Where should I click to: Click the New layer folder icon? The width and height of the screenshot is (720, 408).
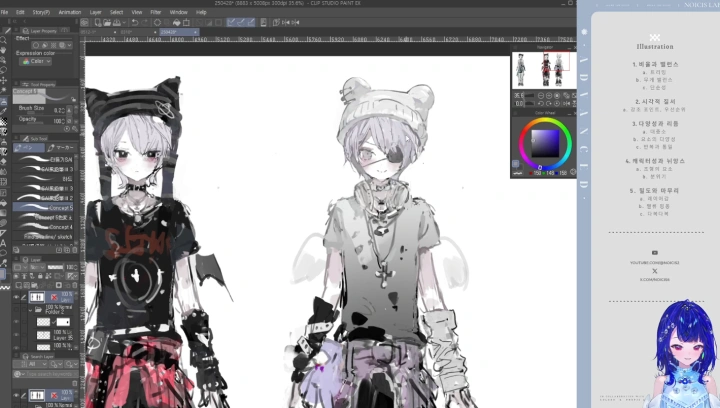pyautogui.click(x=34, y=285)
